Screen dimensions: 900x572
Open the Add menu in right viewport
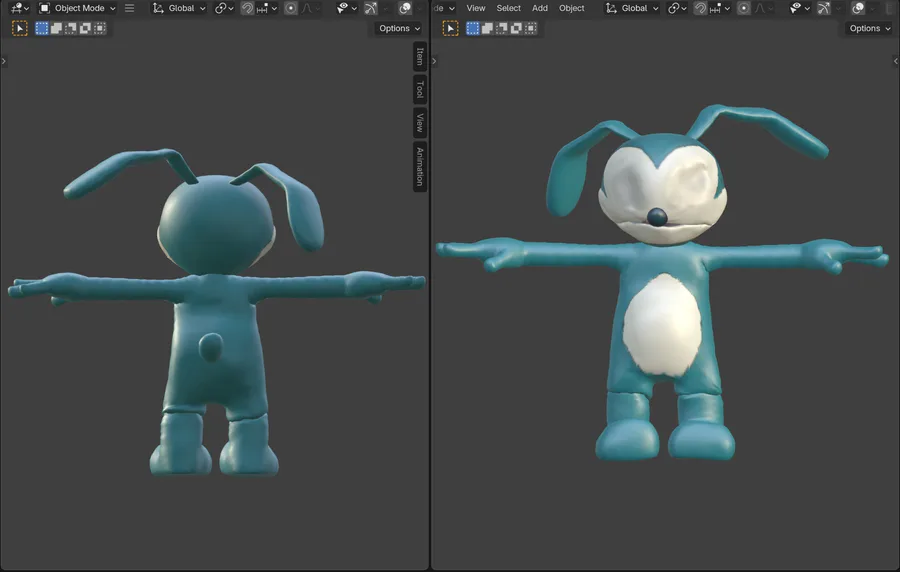[540, 8]
